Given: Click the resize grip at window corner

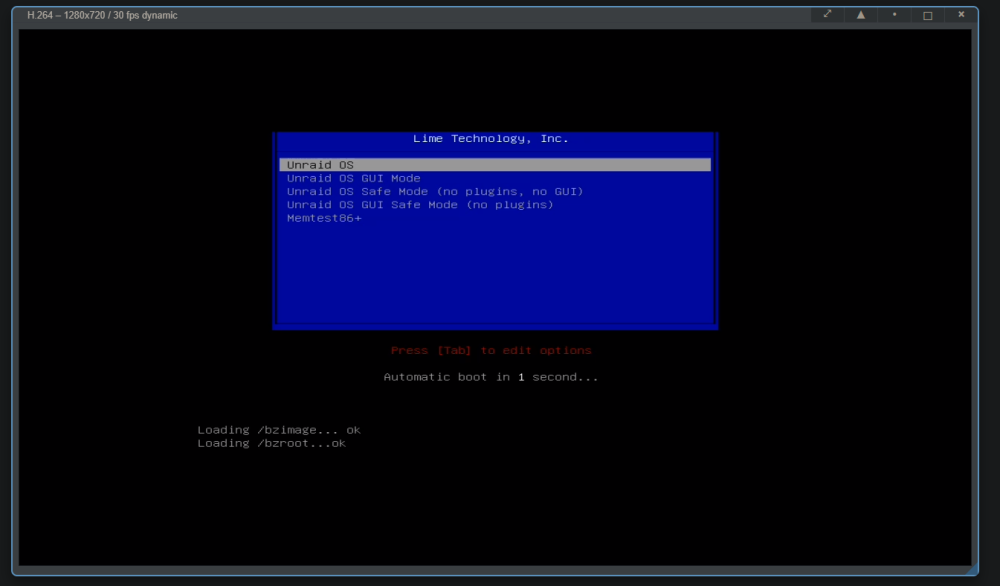Looking at the screenshot, I should coord(971,569).
